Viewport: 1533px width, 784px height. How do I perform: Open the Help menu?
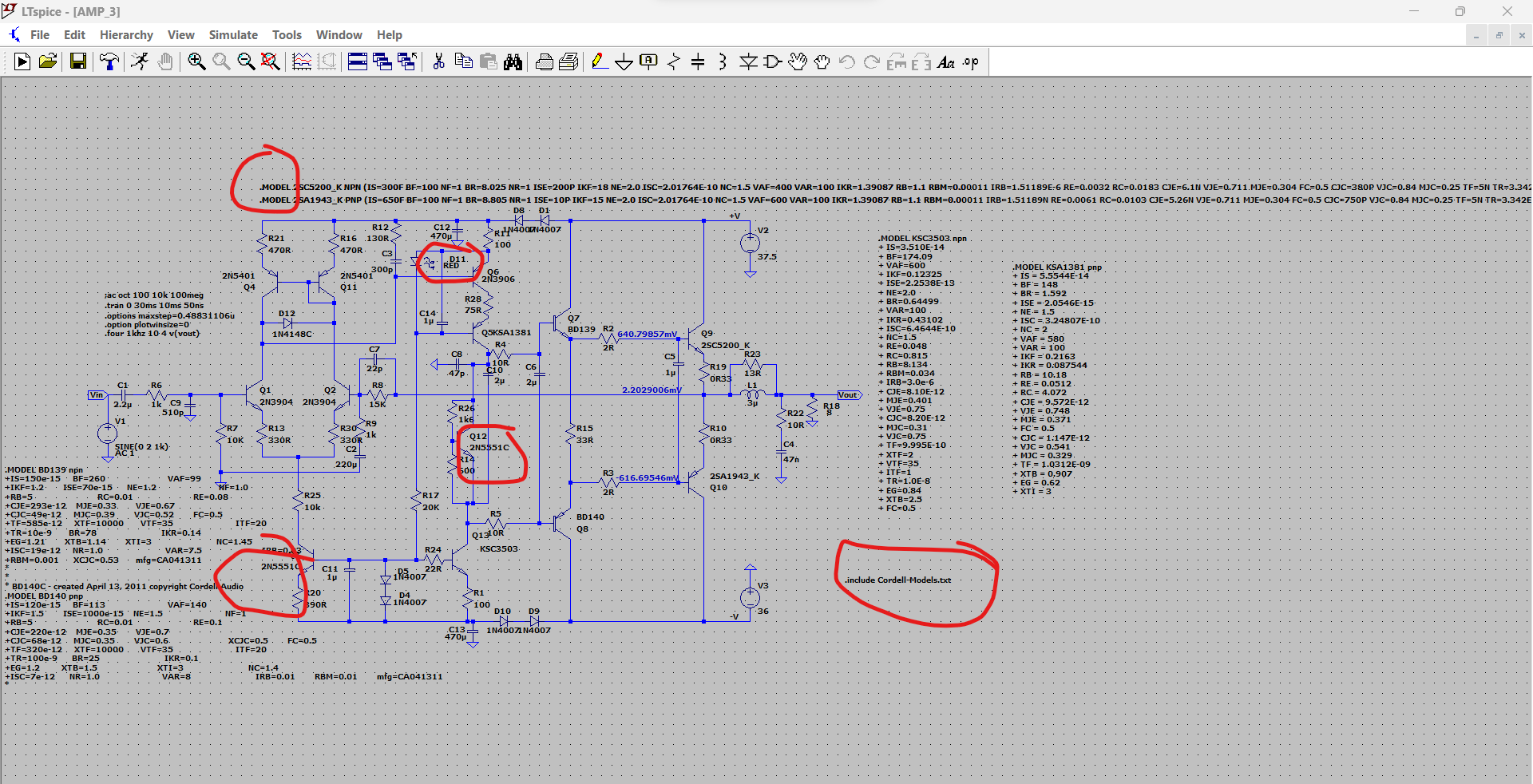coord(390,34)
